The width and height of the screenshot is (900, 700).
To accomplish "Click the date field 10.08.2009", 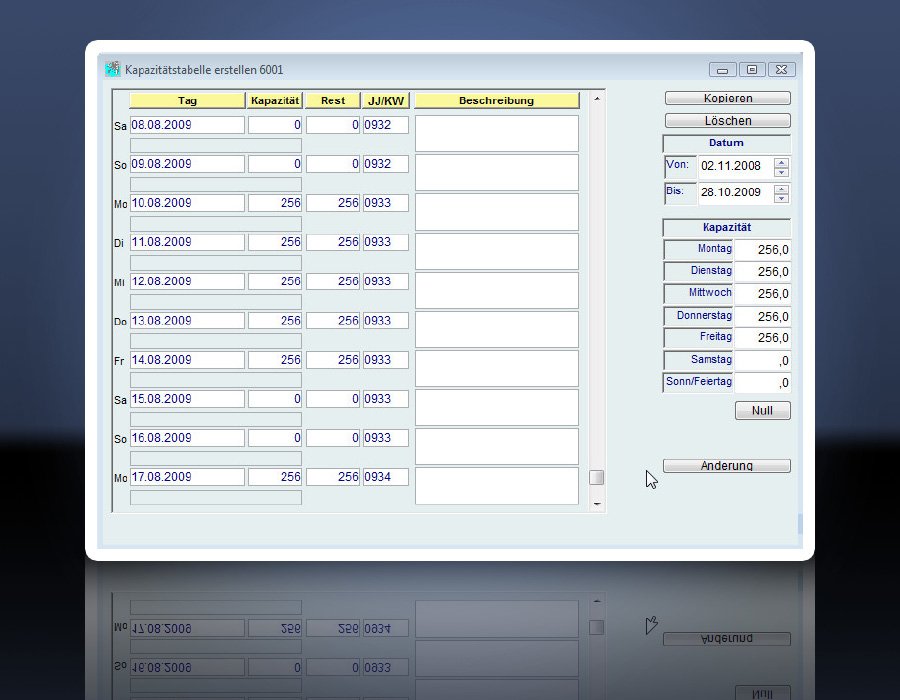I will point(187,203).
